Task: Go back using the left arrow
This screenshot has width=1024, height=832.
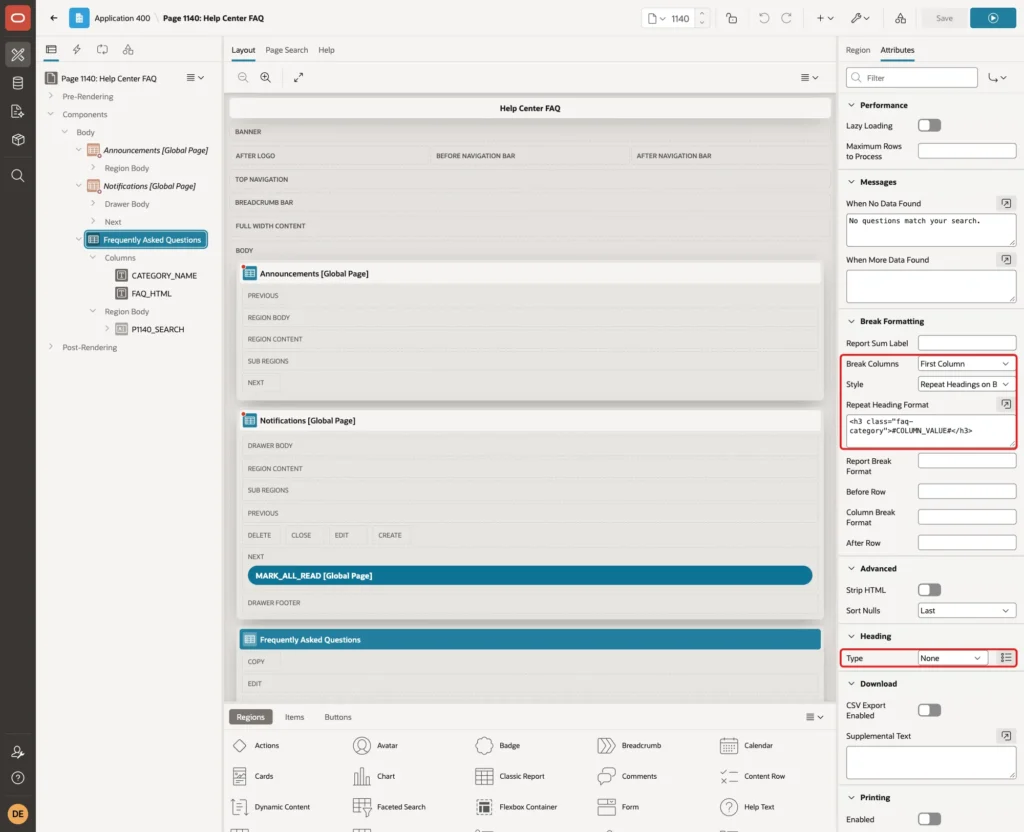Action: tap(54, 18)
